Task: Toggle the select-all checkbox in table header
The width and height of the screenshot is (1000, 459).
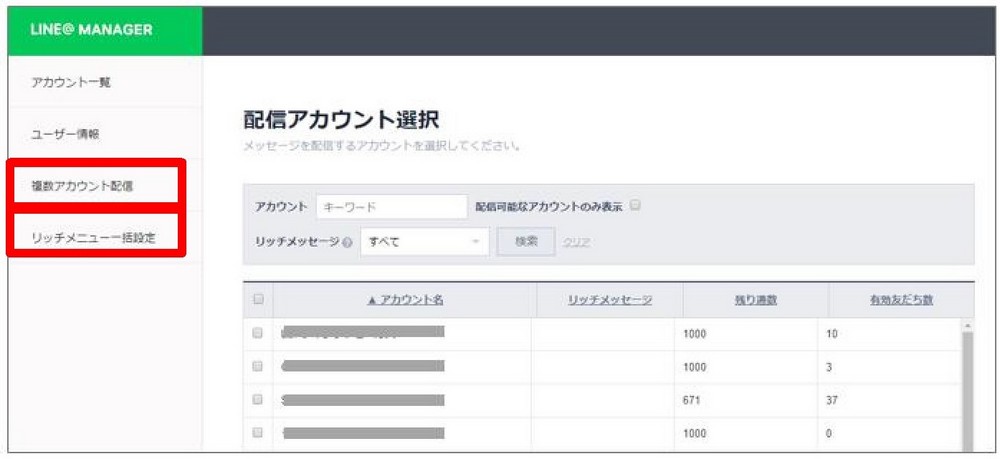Action: coord(258,300)
